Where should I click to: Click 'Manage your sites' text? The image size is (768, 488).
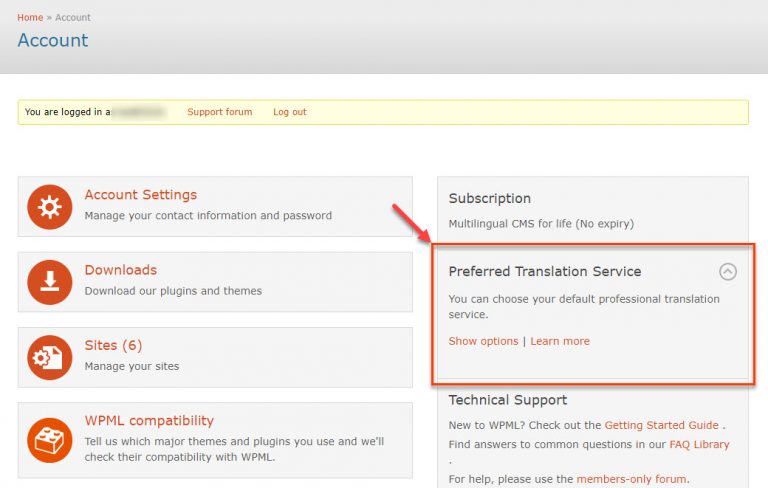coord(132,366)
